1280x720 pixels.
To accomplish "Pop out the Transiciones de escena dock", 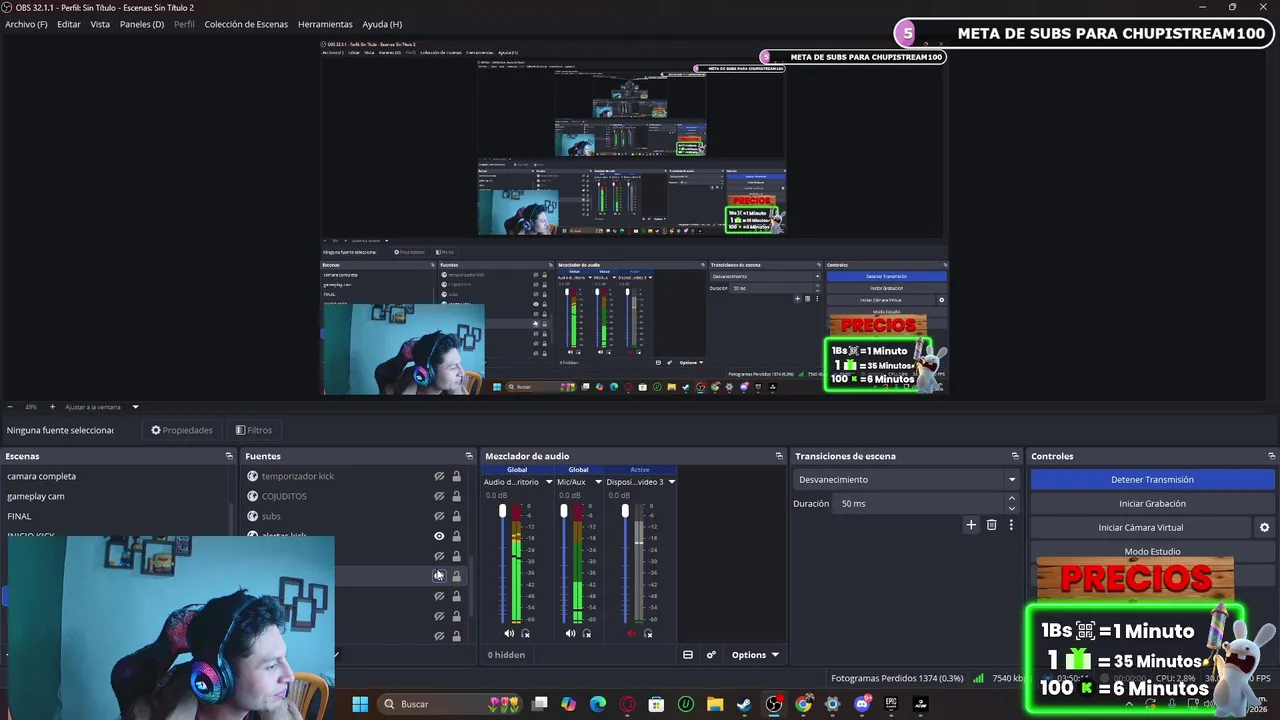I will point(1015,456).
